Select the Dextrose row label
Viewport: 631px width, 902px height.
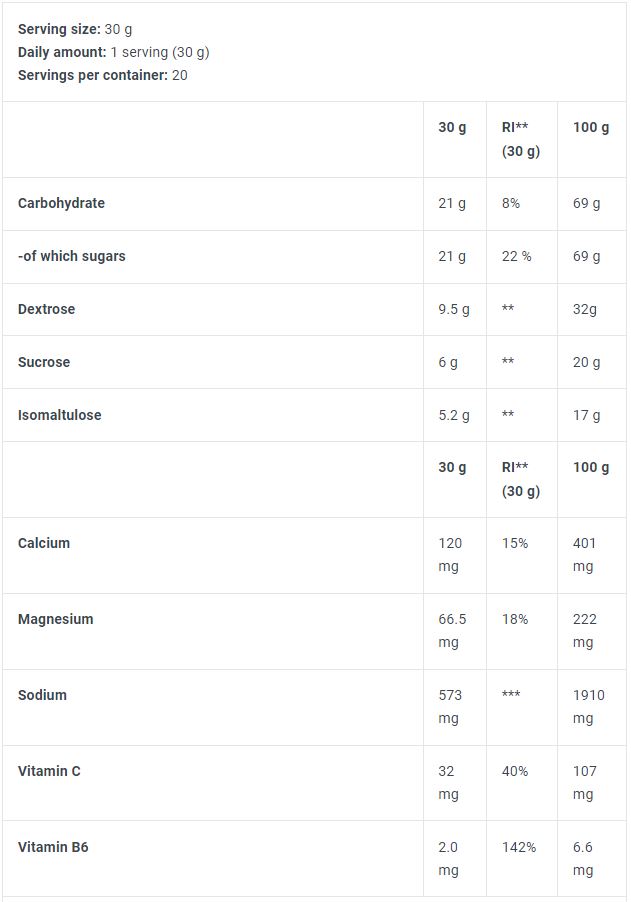click(46, 309)
